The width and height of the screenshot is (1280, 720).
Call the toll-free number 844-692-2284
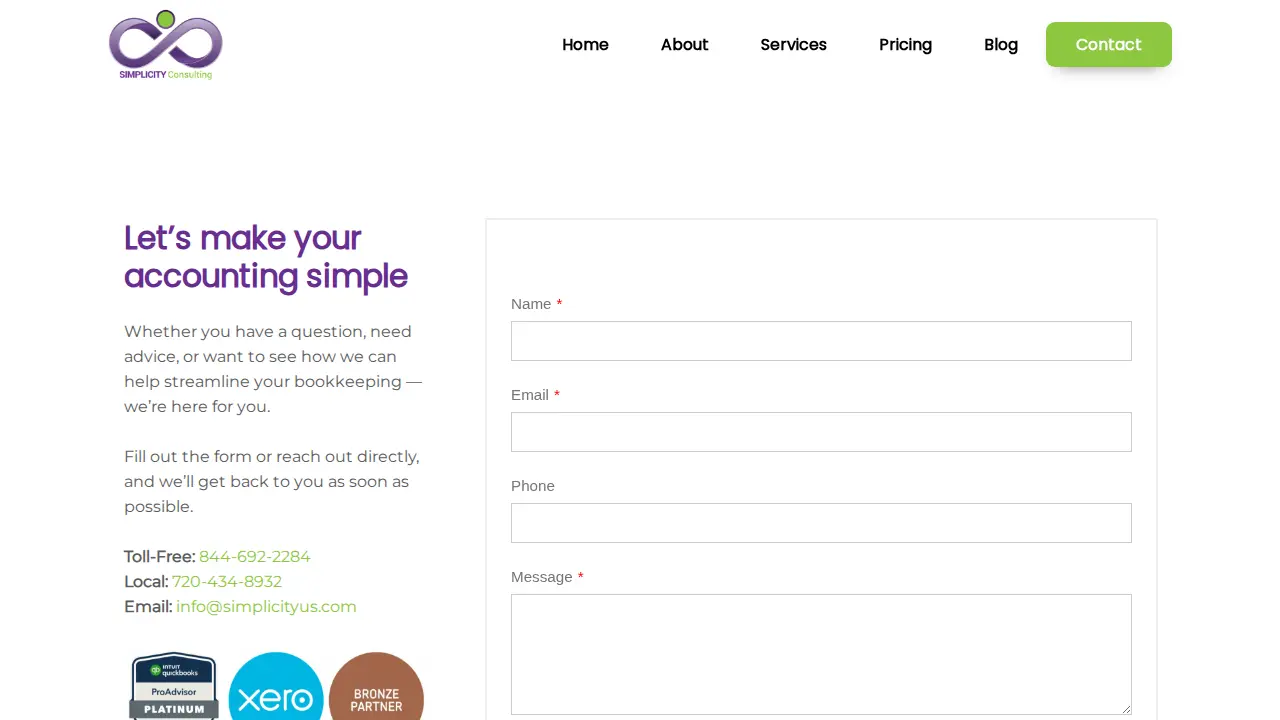point(254,556)
